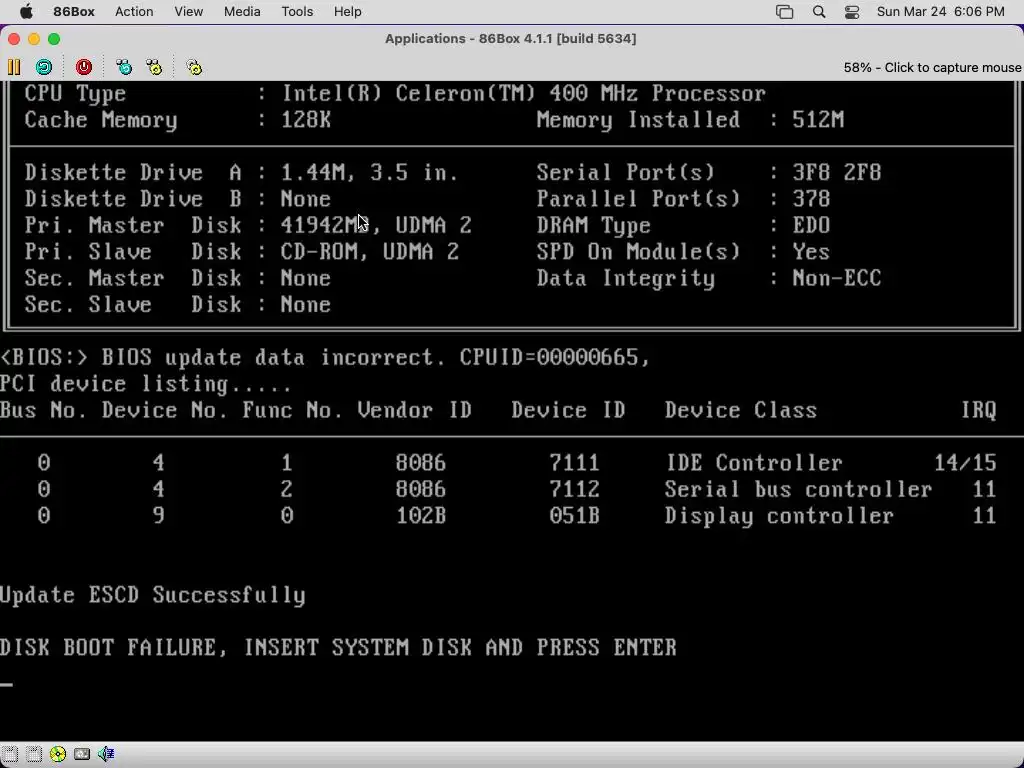Pause the emulation with the yellow pause icon

click(x=14, y=67)
